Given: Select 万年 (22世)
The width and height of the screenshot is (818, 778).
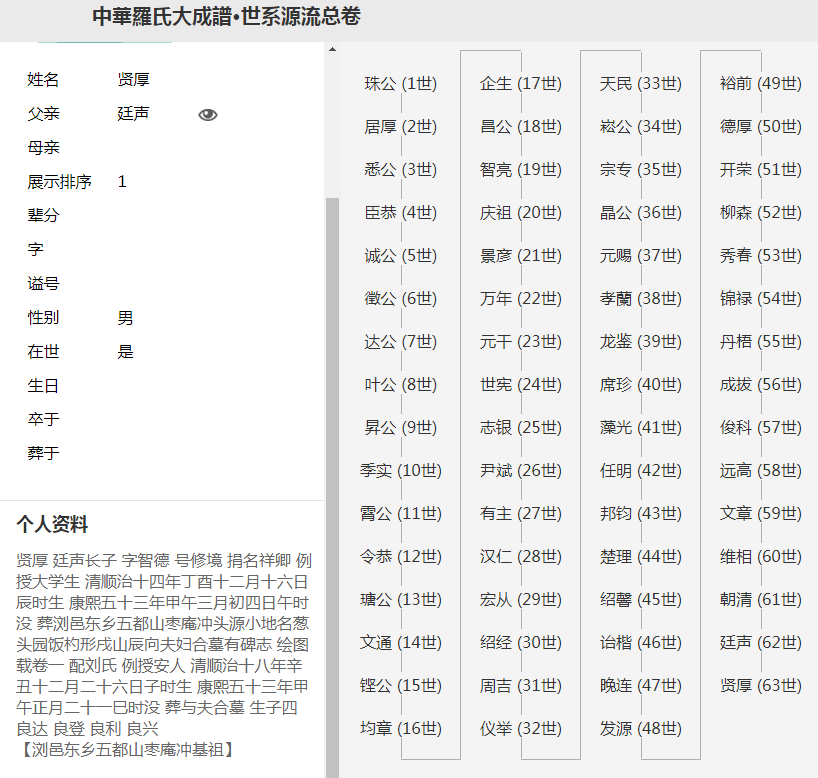Looking at the screenshot, I should coord(521,298).
